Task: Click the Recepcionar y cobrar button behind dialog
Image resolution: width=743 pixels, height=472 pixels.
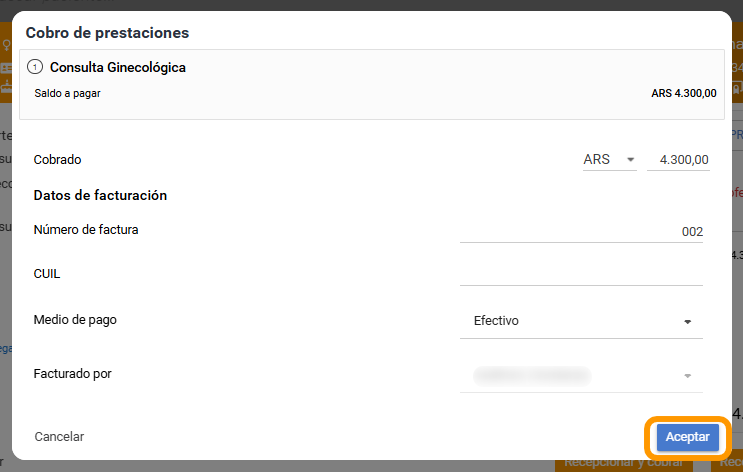Action: click(623, 463)
